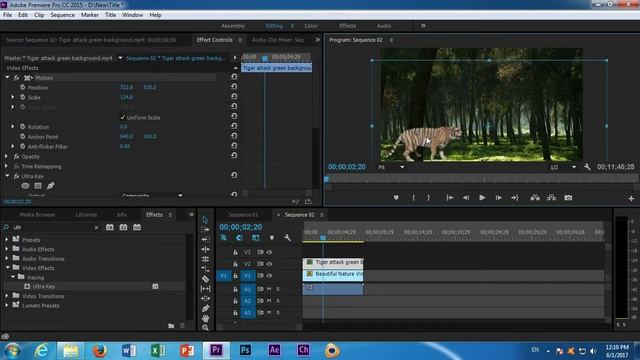Select the Selection tool in the toolbar
The image size is (640, 360).
(205, 220)
